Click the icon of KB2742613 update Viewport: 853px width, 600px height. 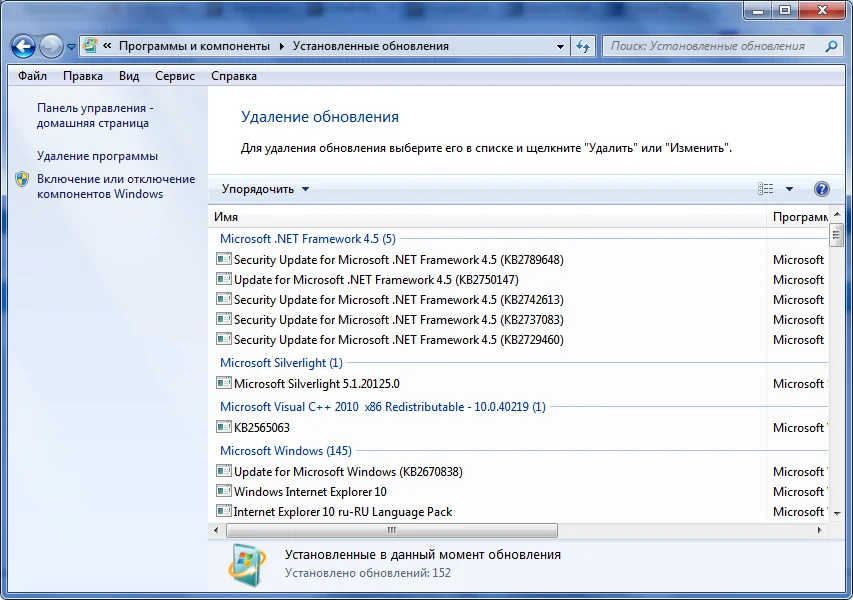(224, 299)
